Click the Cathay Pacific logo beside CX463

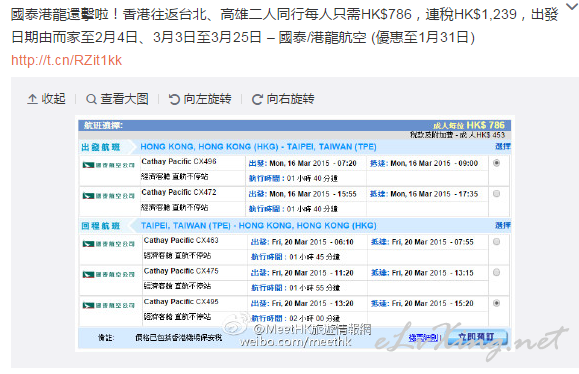[109, 244]
